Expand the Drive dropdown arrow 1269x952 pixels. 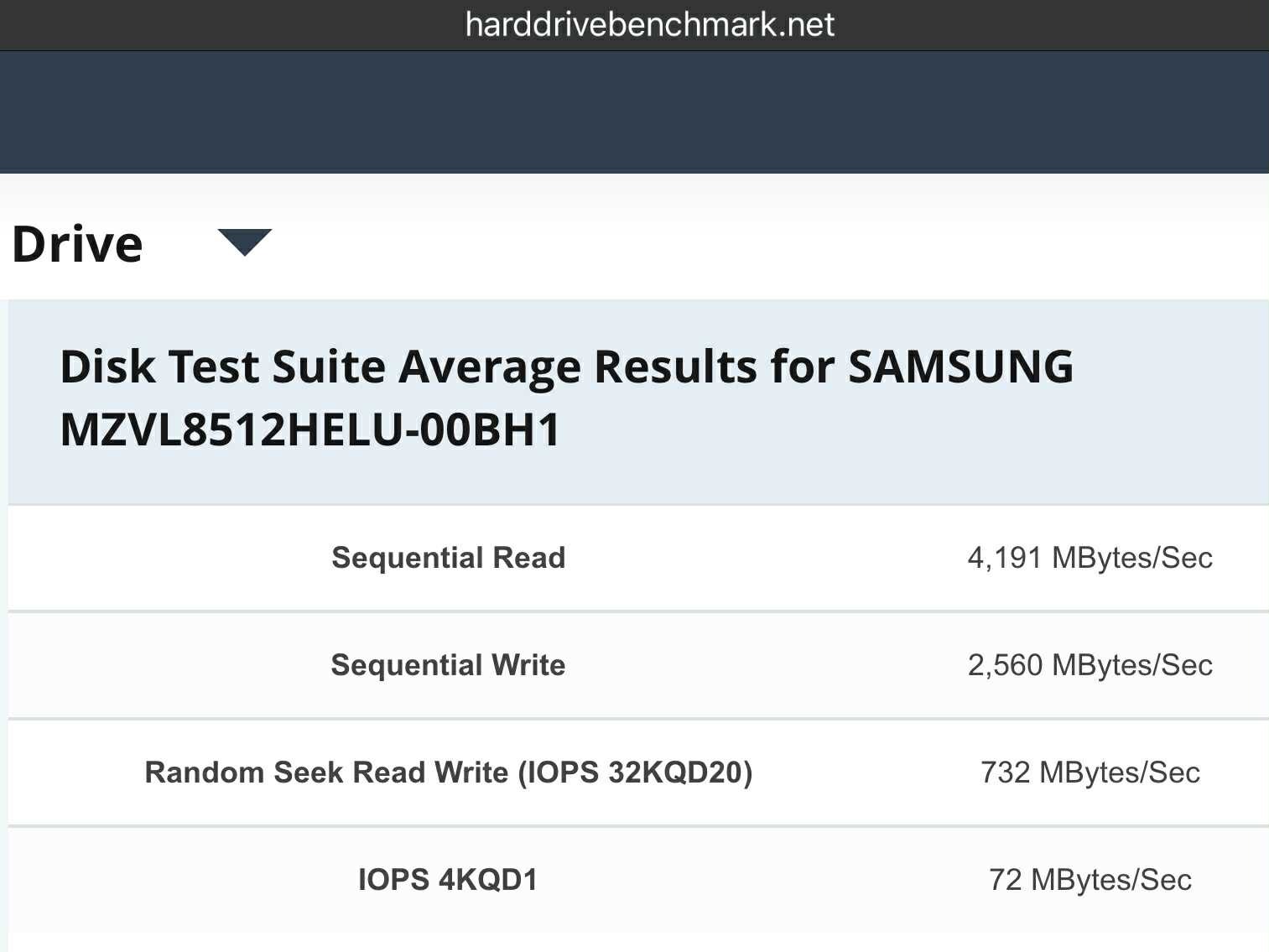244,242
